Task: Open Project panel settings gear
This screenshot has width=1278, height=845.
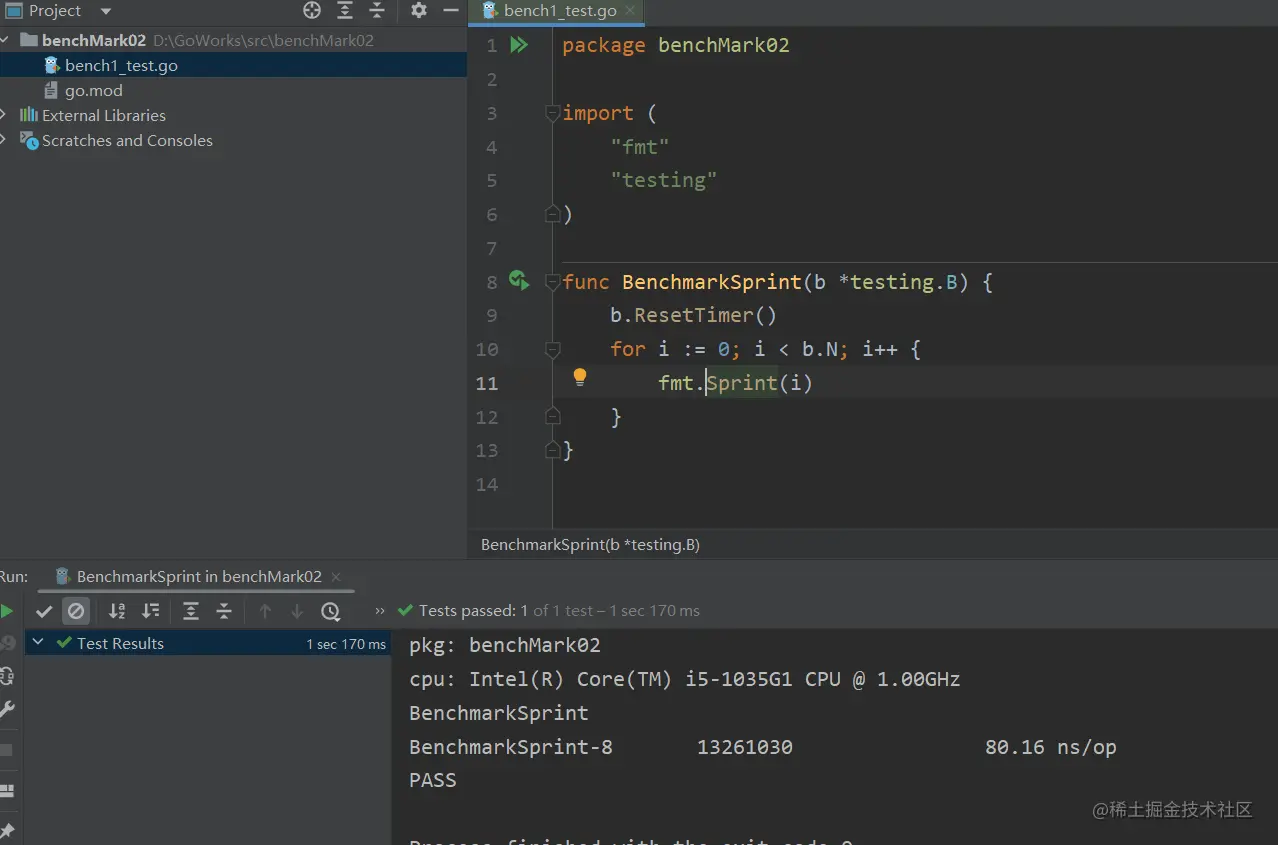Action: click(419, 11)
